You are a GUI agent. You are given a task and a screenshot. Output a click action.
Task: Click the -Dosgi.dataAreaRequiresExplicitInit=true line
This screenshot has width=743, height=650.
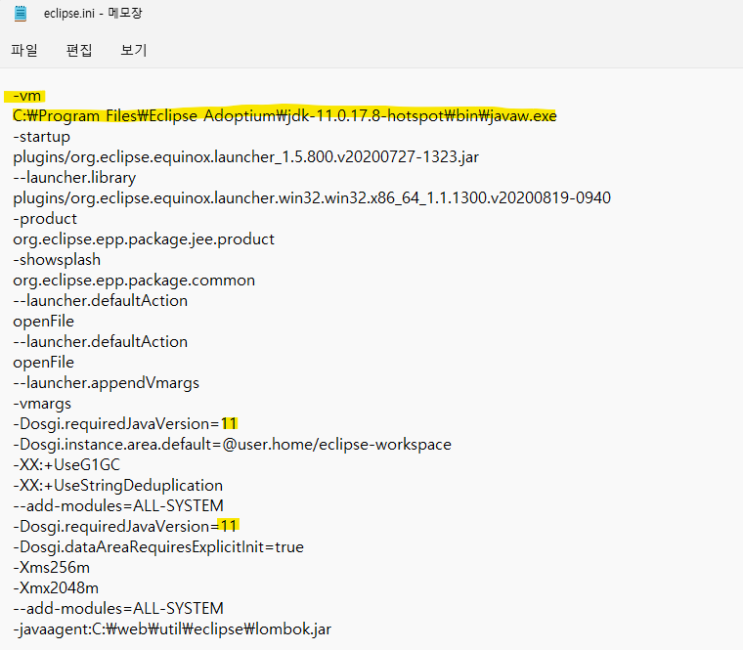158,547
